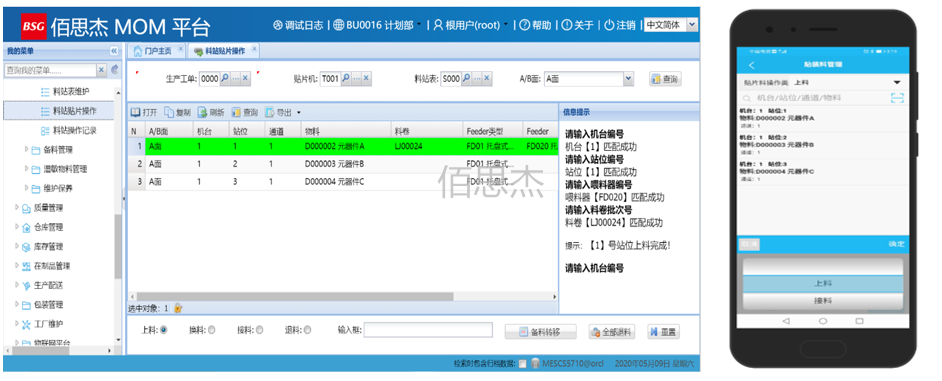
Task: Click the lock icon beside 选中对象
Action: [x=178, y=308]
